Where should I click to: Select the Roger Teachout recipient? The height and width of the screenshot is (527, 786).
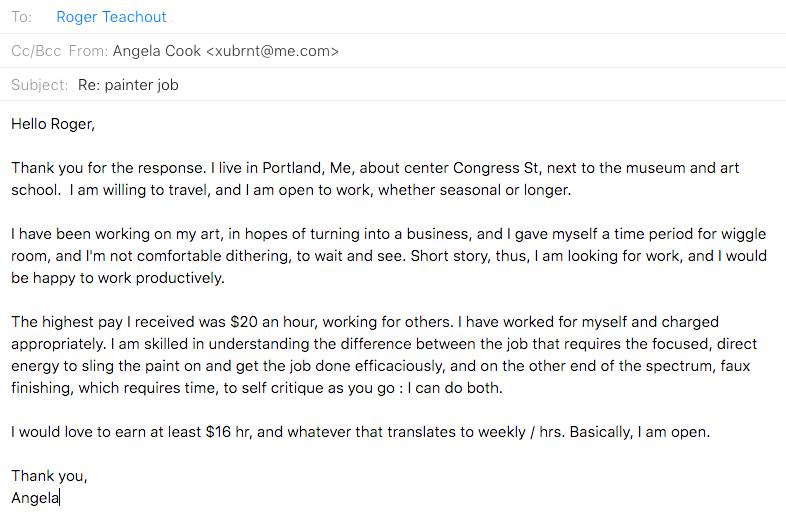pyautogui.click(x=111, y=17)
